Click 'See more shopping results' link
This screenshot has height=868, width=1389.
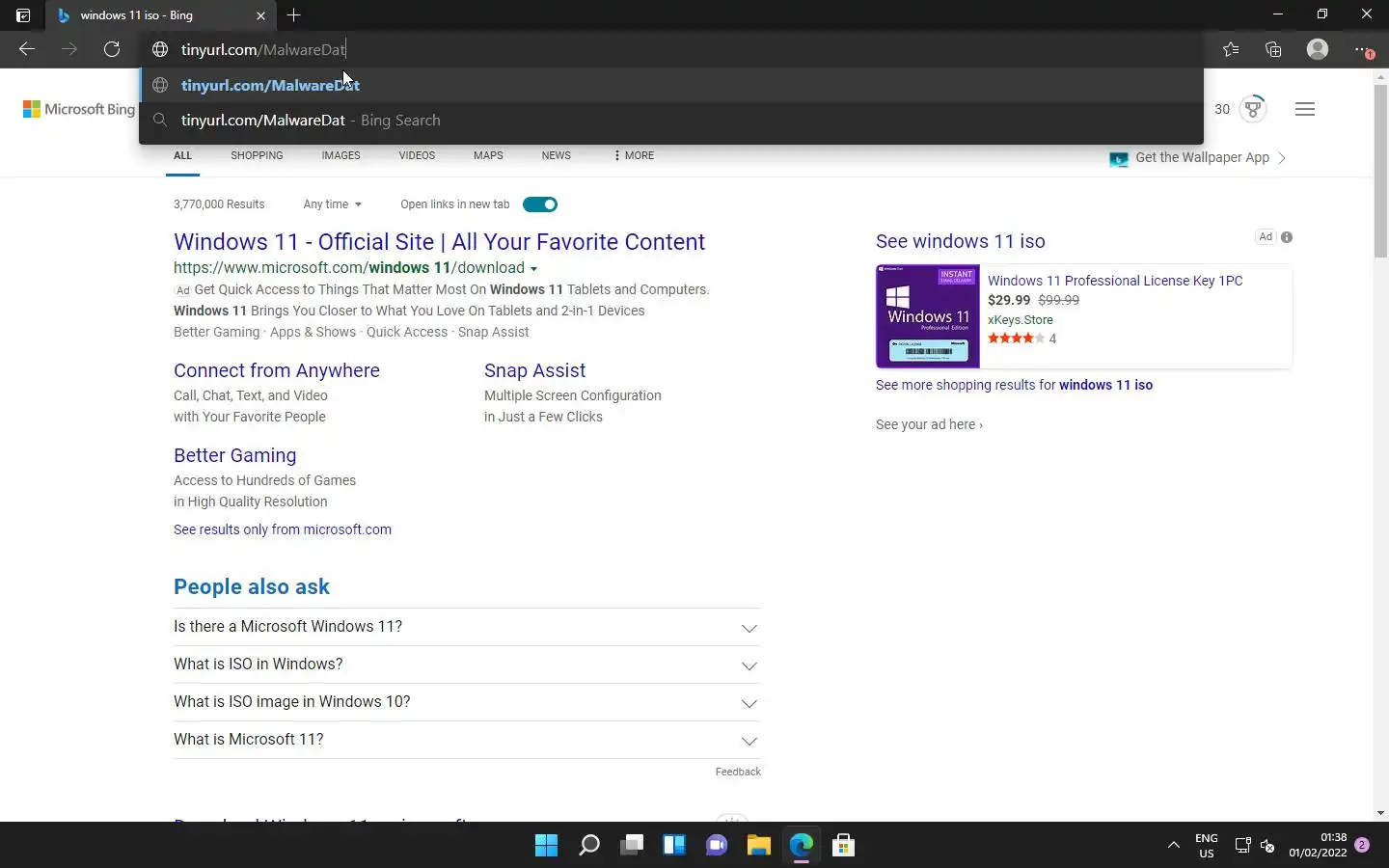tap(1014, 385)
